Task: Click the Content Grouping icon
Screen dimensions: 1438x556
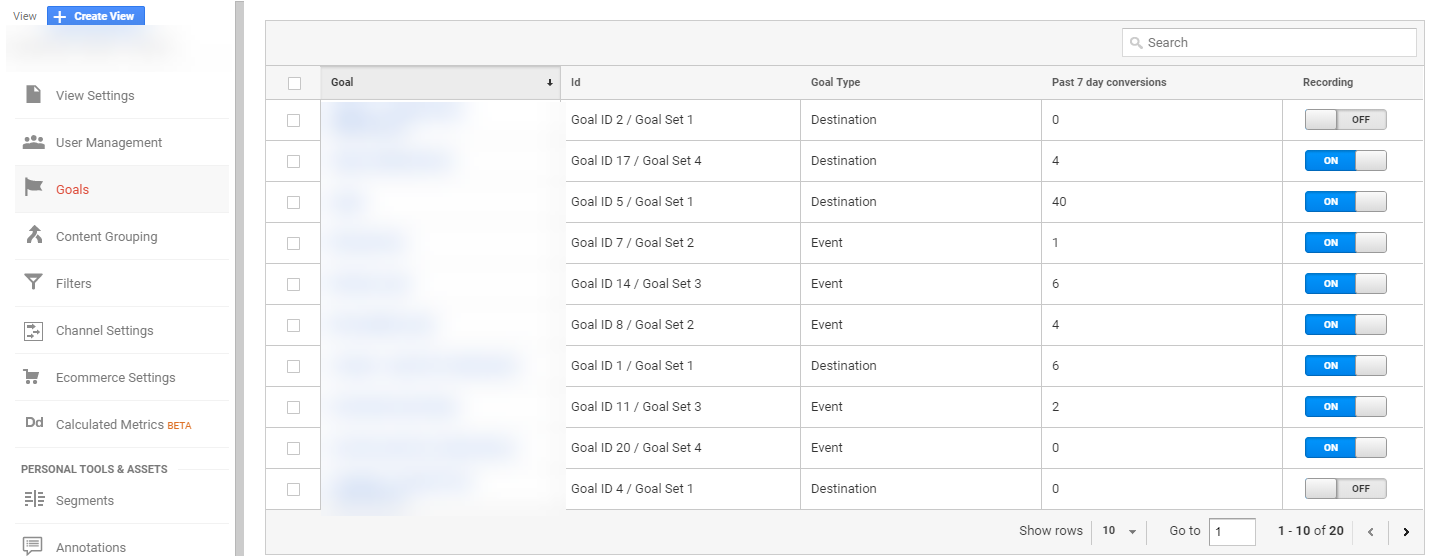Action: (x=34, y=235)
